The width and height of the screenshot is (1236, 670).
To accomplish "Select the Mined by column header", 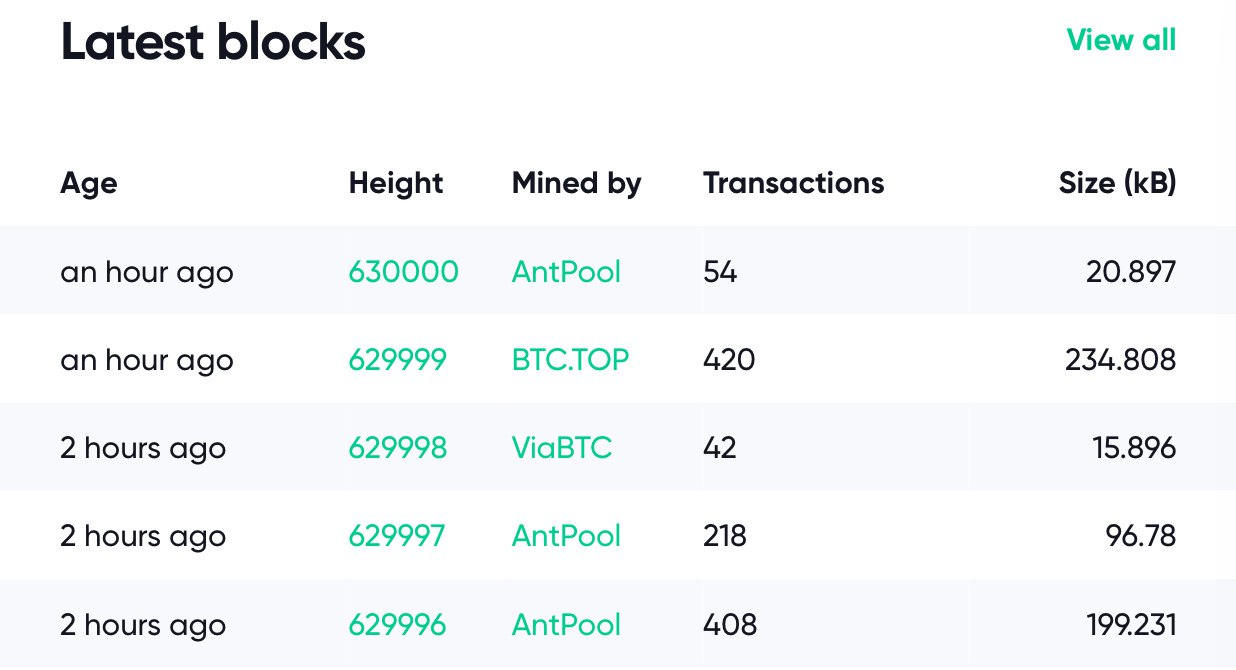I will pos(576,183).
